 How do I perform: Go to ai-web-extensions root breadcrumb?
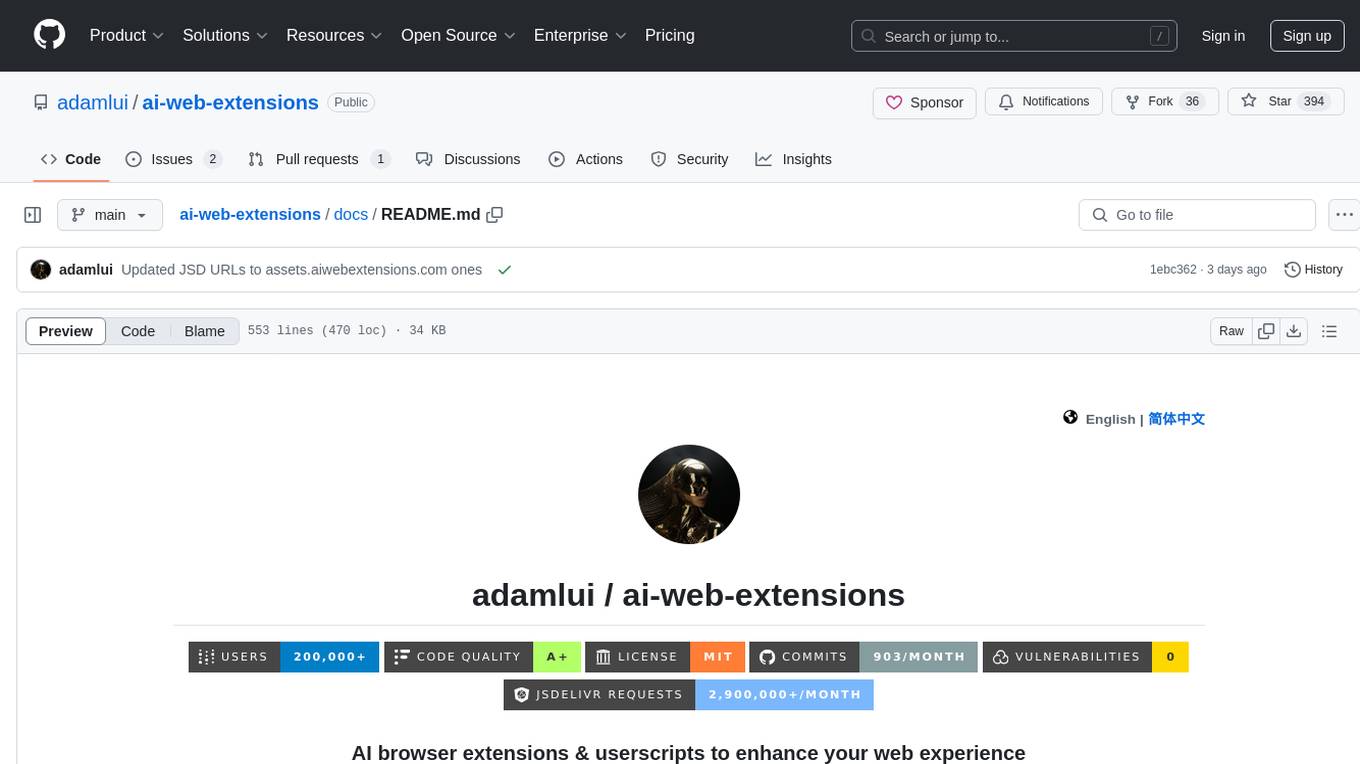tap(250, 214)
